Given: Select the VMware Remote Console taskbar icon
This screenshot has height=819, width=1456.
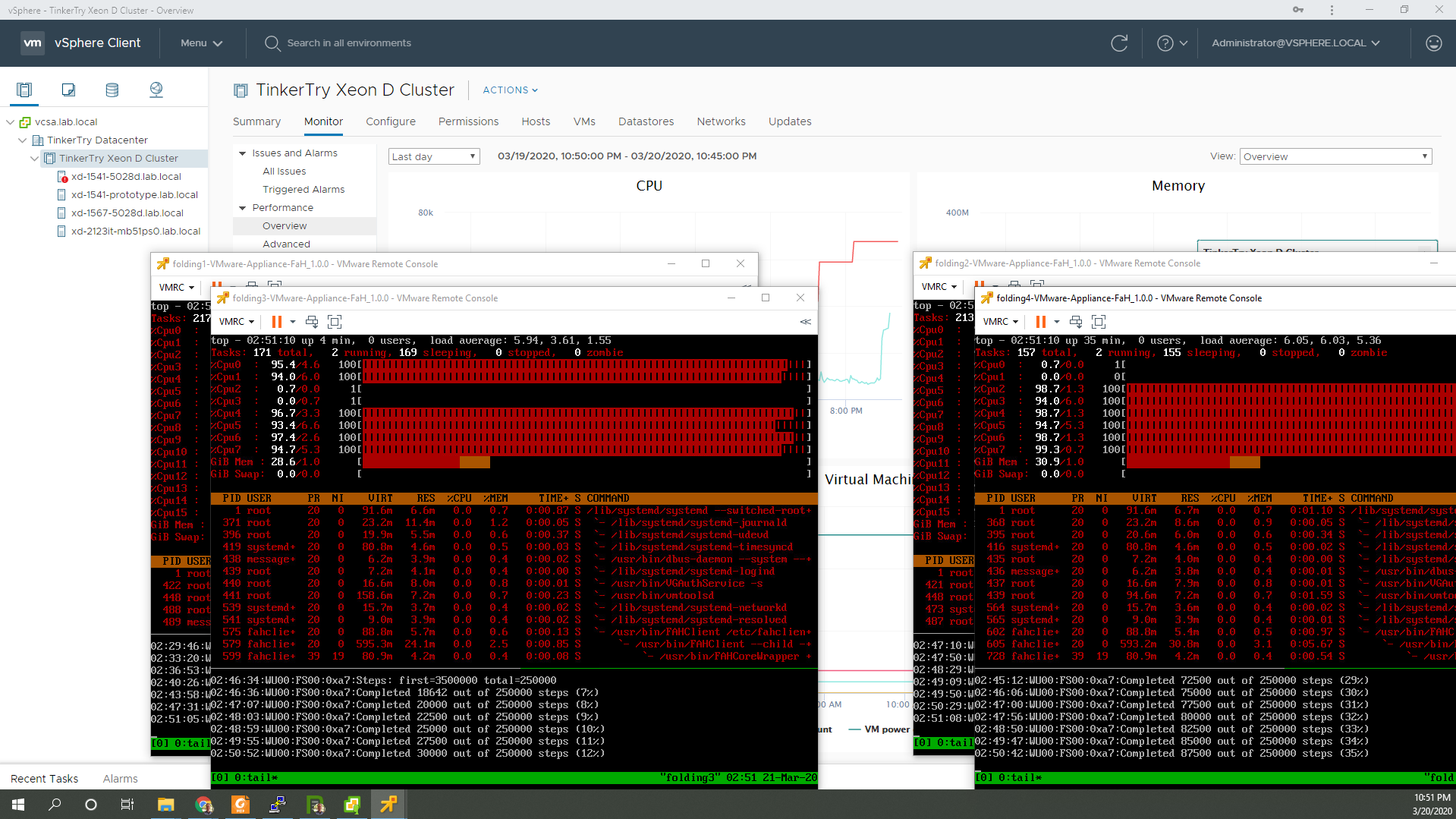Looking at the screenshot, I should click(x=388, y=805).
